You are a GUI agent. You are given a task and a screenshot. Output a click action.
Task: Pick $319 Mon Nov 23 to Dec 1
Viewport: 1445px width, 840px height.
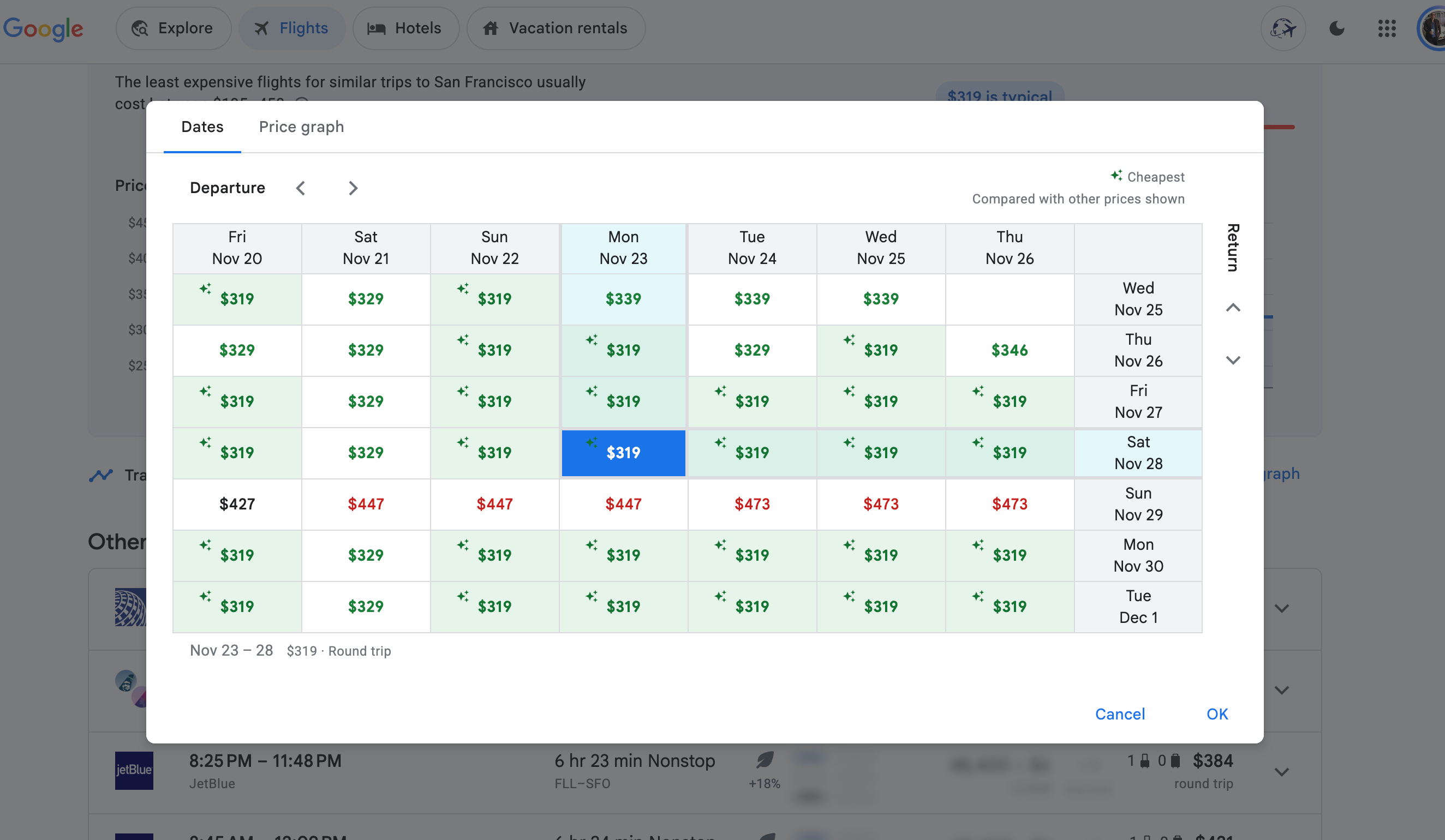point(623,607)
